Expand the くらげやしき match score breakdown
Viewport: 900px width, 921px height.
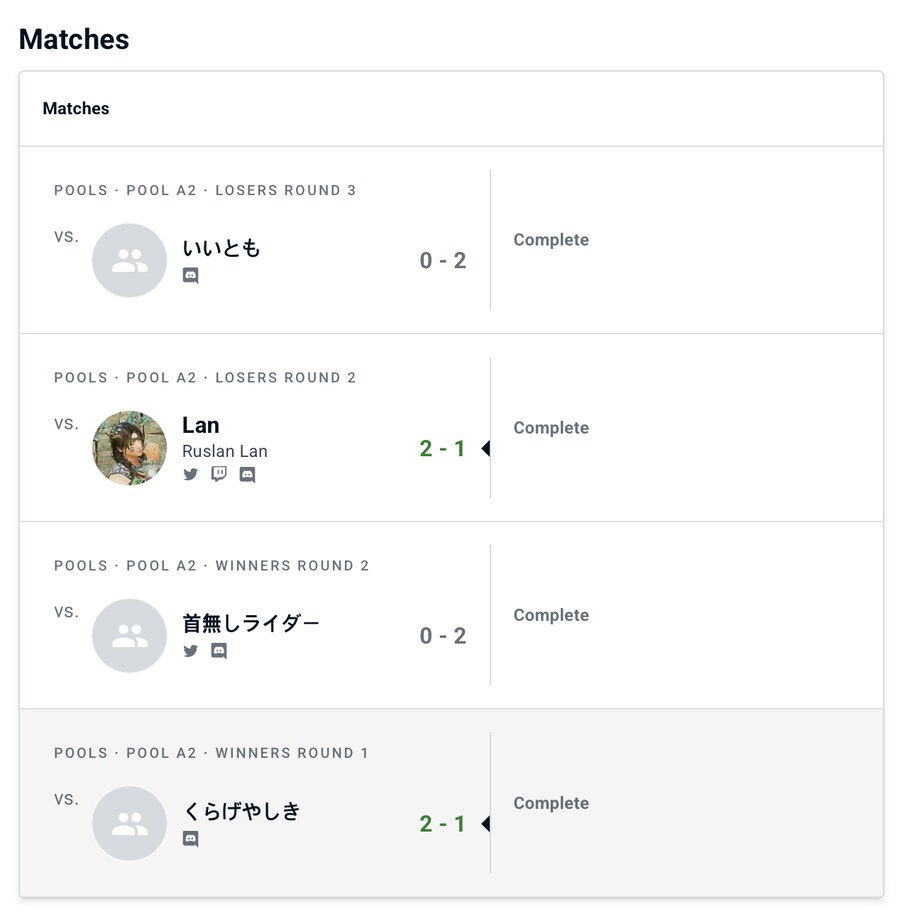pyautogui.click(x=484, y=823)
